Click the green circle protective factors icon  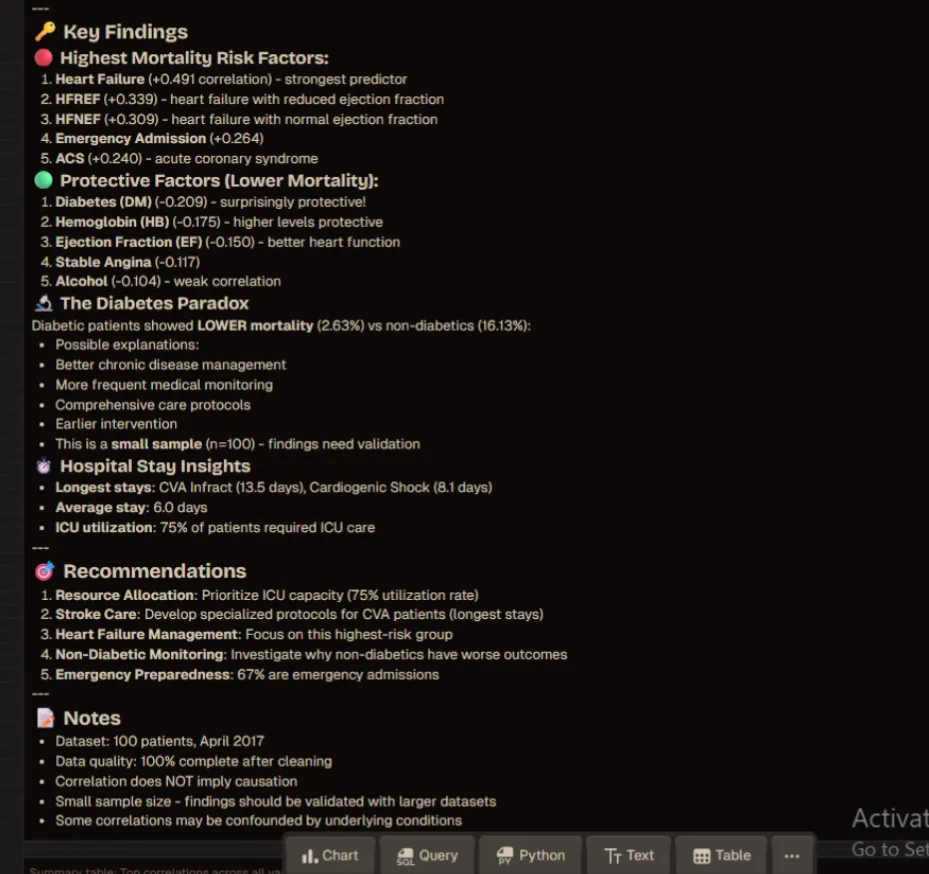(43, 180)
